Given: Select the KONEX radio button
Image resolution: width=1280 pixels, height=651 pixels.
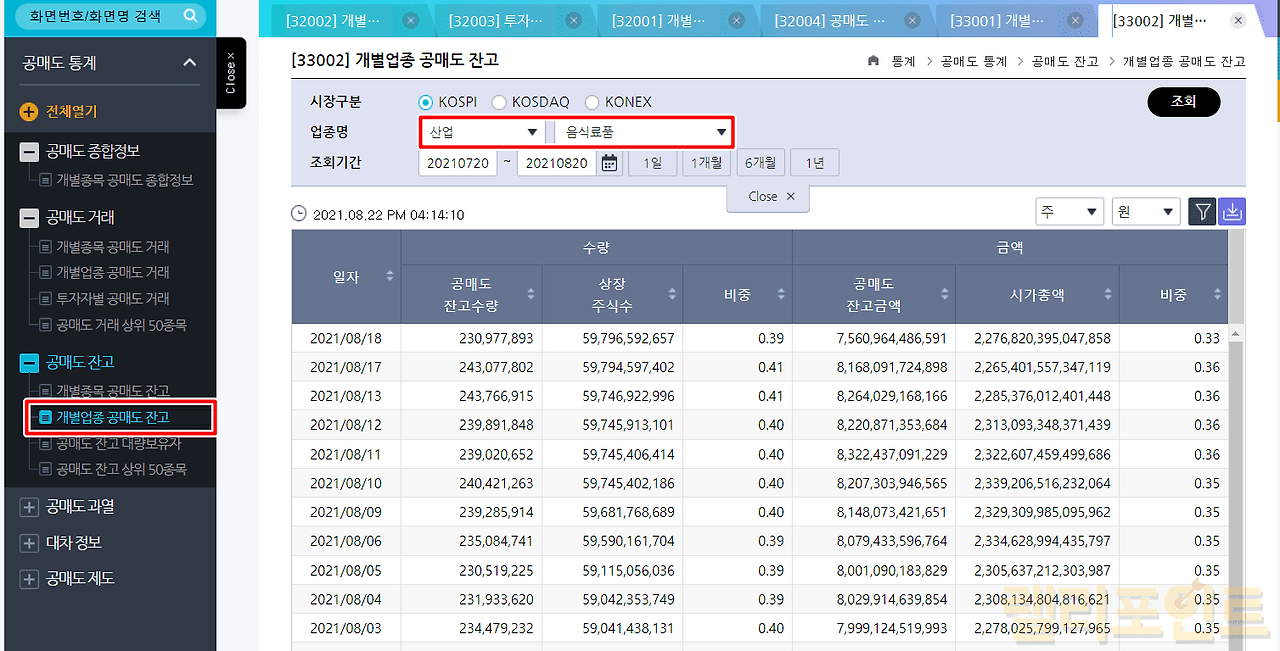Looking at the screenshot, I should (592, 102).
